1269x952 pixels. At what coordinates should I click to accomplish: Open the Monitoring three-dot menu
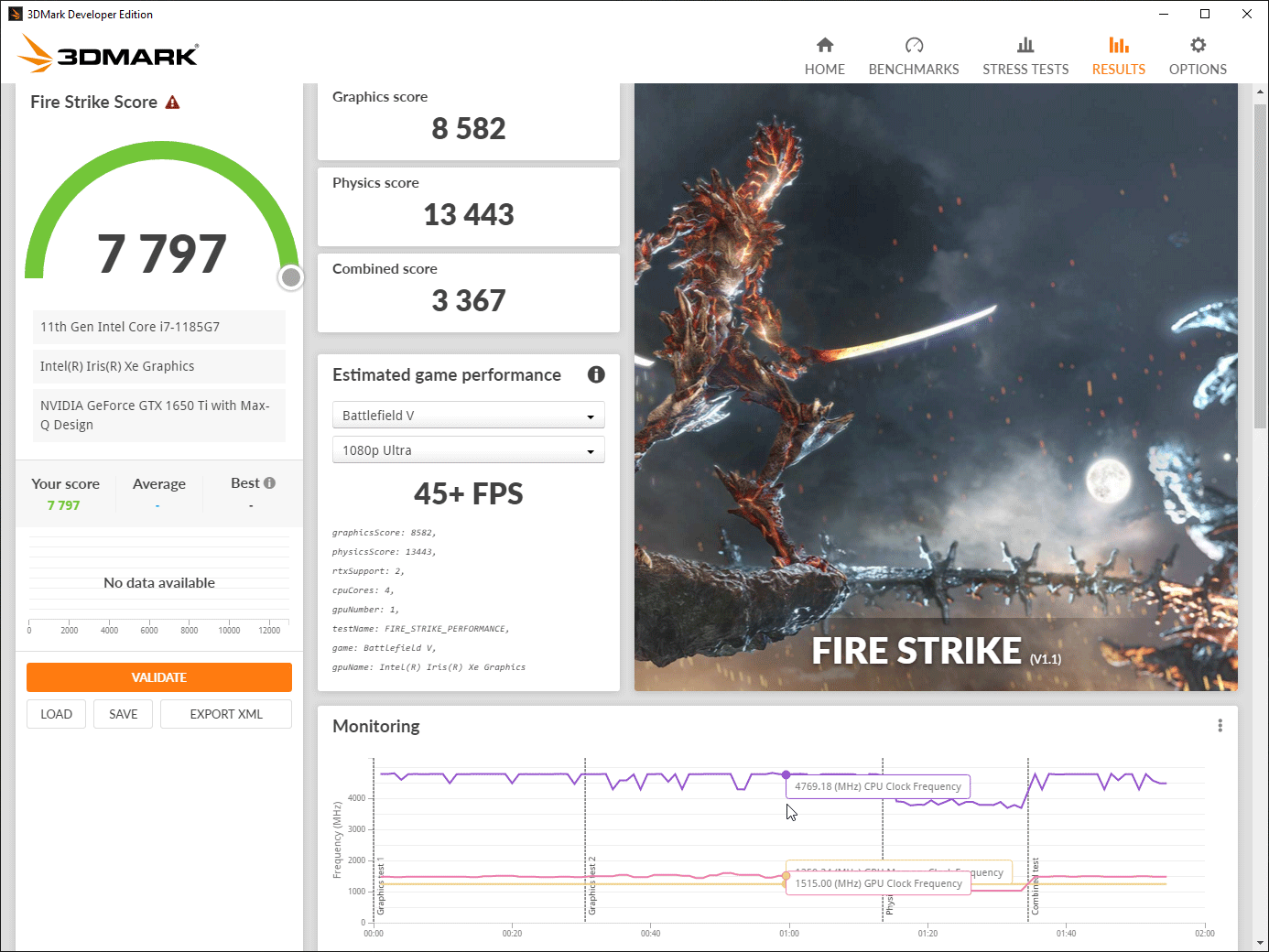tap(1220, 726)
